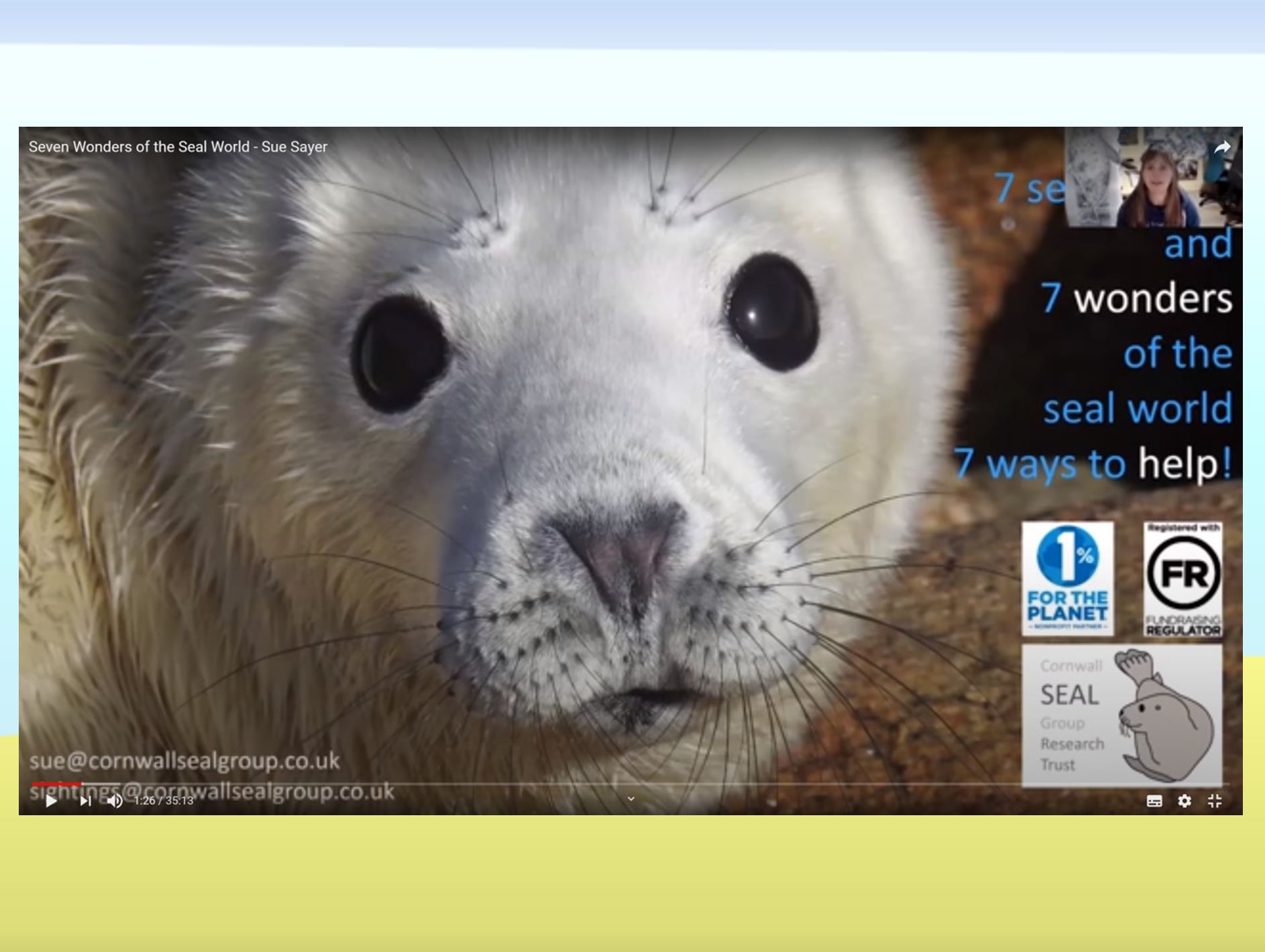Click the video title Seven Wonders of the Seal World
This screenshot has height=952, width=1265.
tap(178, 147)
